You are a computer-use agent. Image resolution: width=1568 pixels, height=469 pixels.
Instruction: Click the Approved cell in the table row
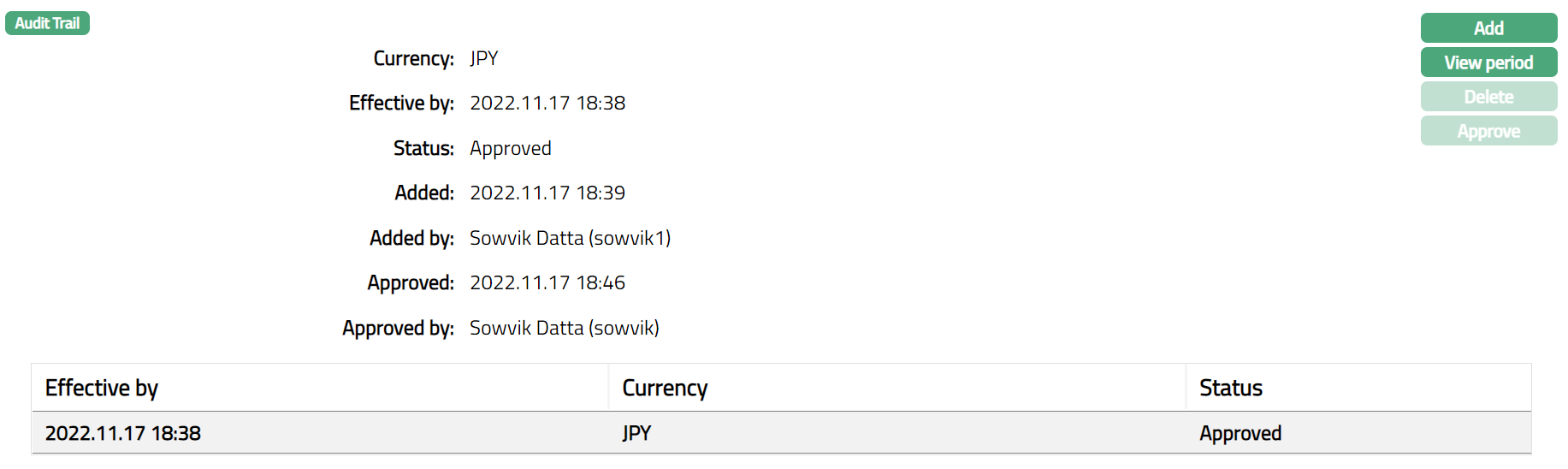click(1240, 433)
